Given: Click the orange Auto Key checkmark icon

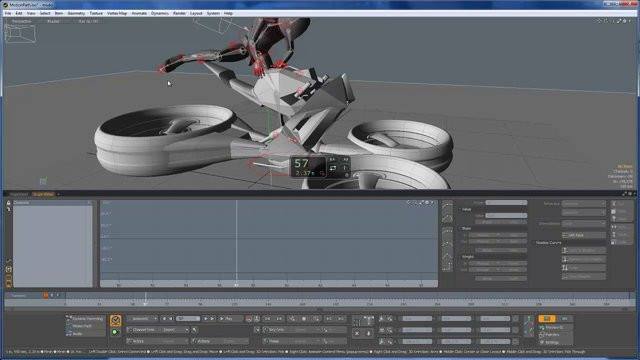Looking at the screenshot, I should (x=116, y=320).
